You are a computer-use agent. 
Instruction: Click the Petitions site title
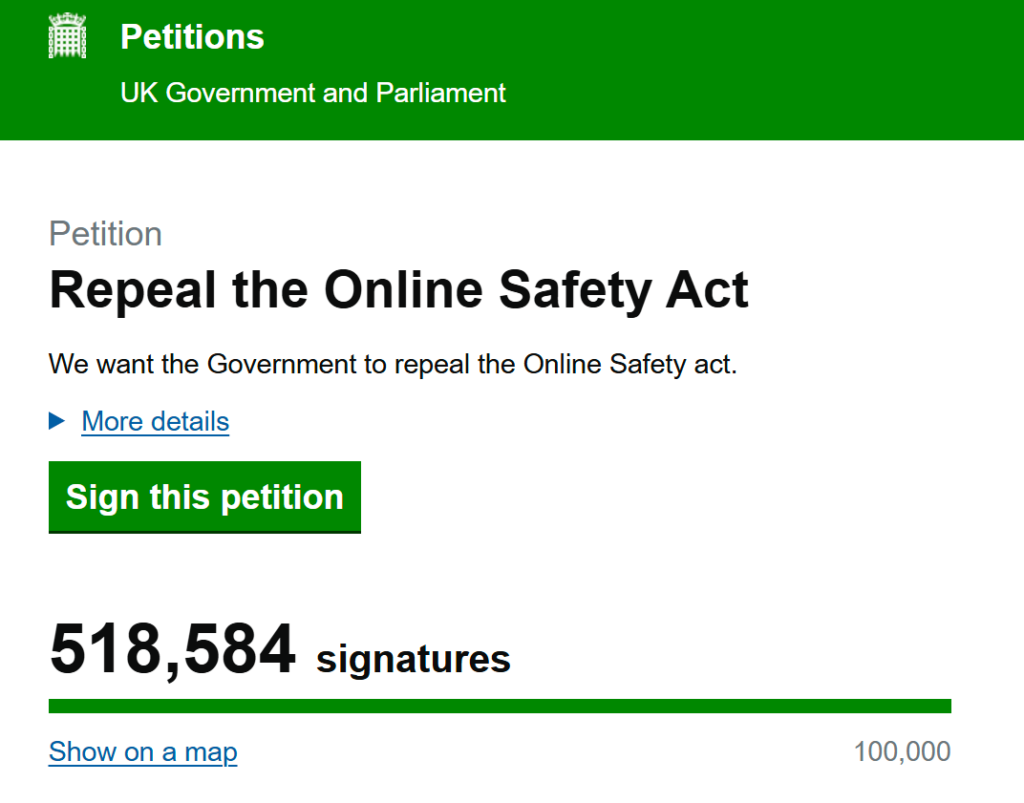click(x=192, y=37)
